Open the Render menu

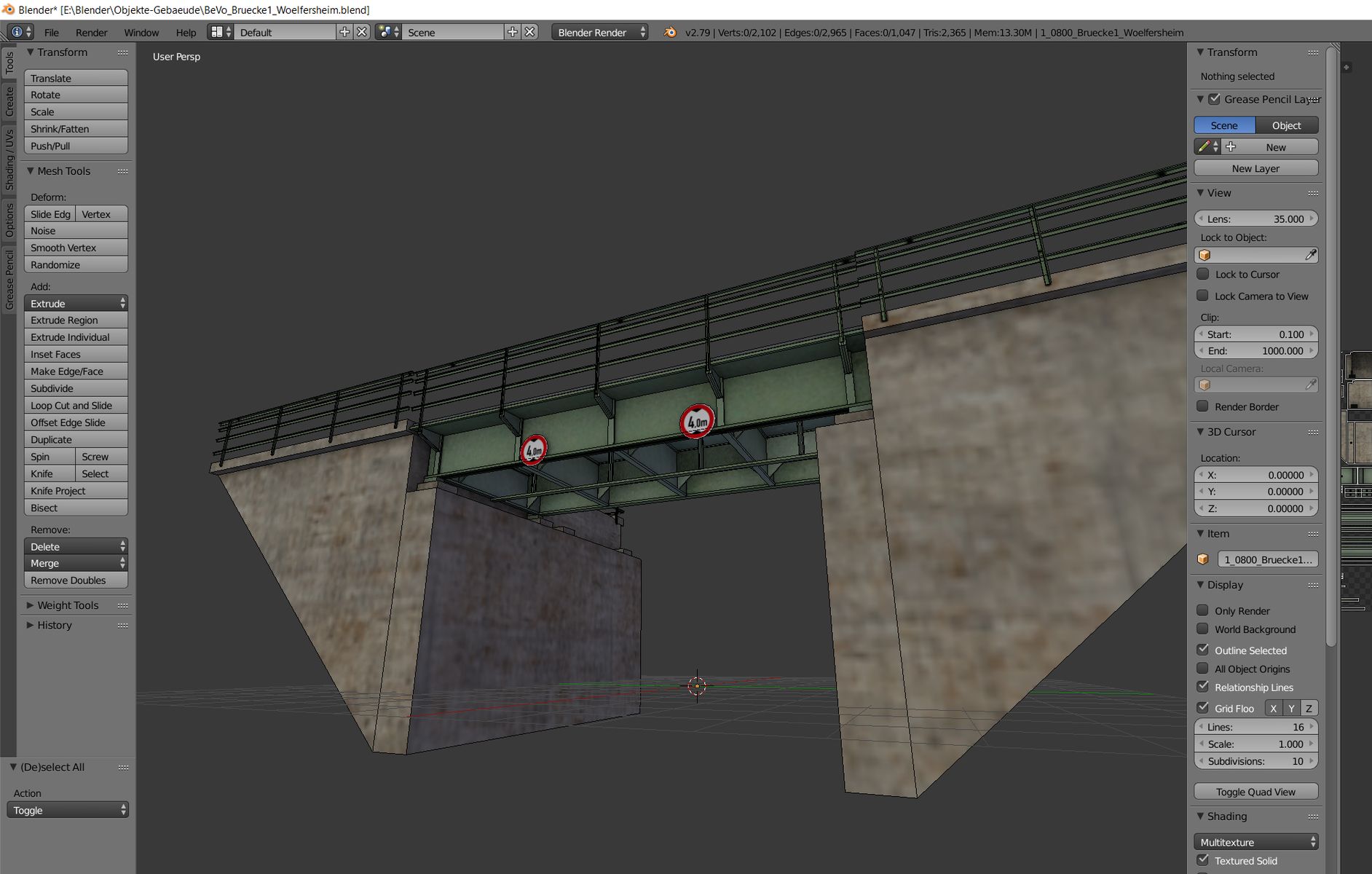pos(91,33)
